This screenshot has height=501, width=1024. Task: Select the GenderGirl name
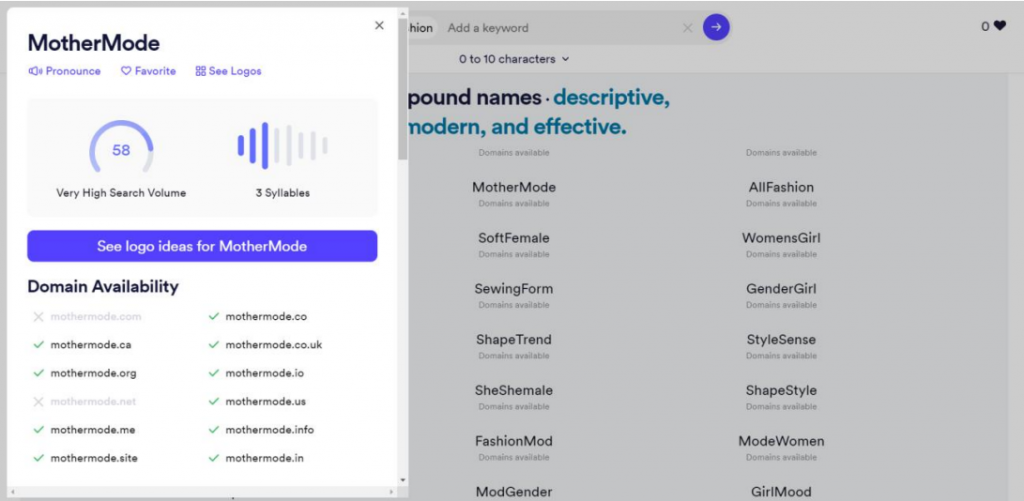(x=781, y=289)
